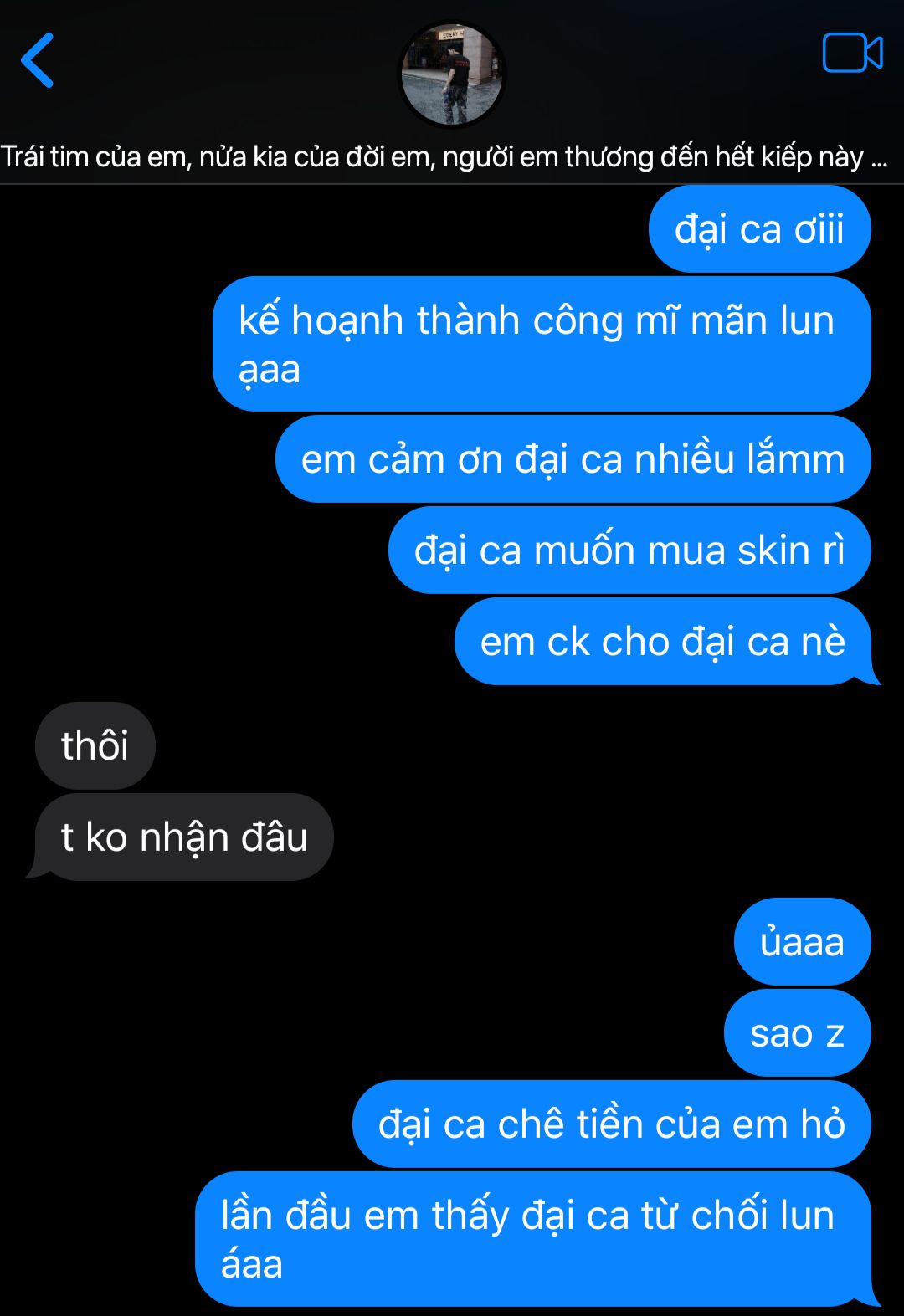The image size is (904, 1316).
Task: Select 'đại ca chê tiền của em hỏ' message
Action: coord(611,1124)
